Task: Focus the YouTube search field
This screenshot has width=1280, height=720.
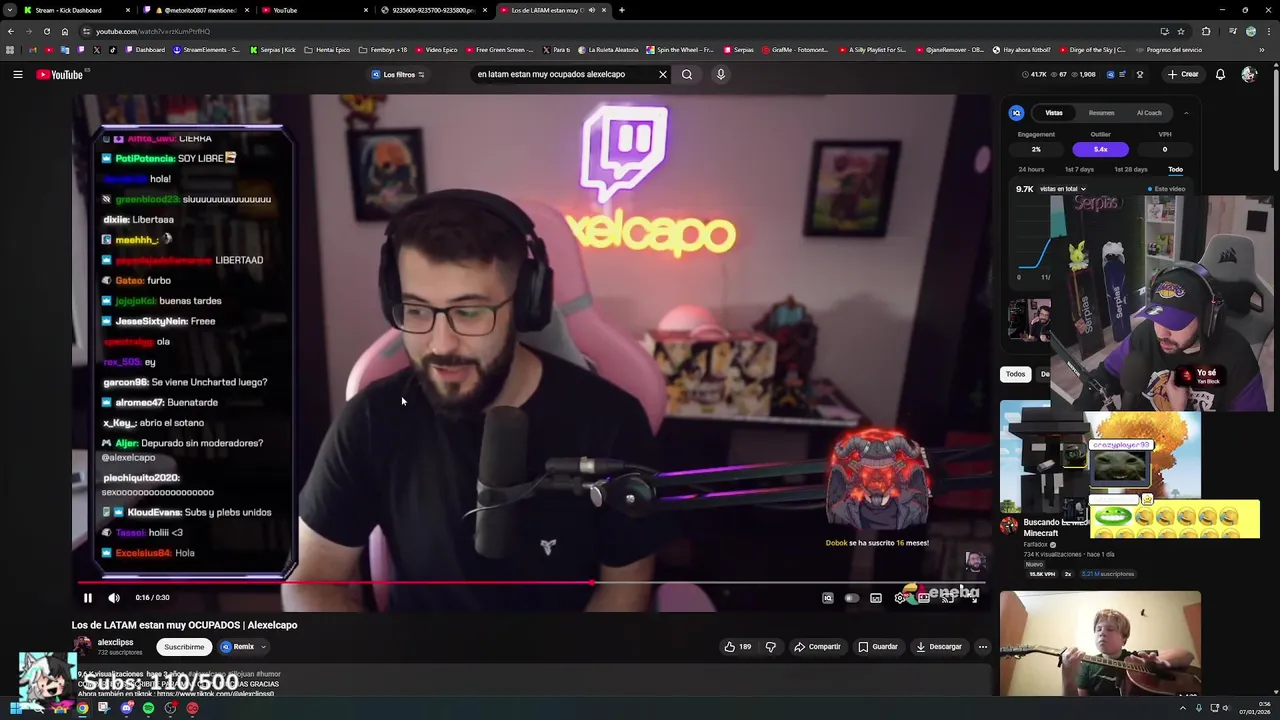Action: click(x=563, y=74)
